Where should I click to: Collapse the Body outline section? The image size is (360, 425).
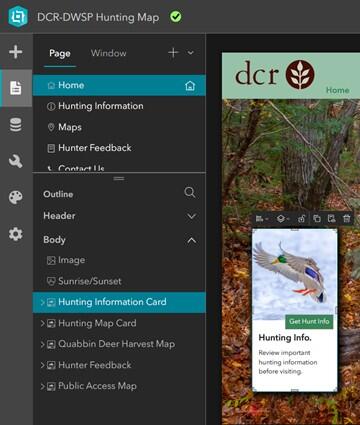192,240
